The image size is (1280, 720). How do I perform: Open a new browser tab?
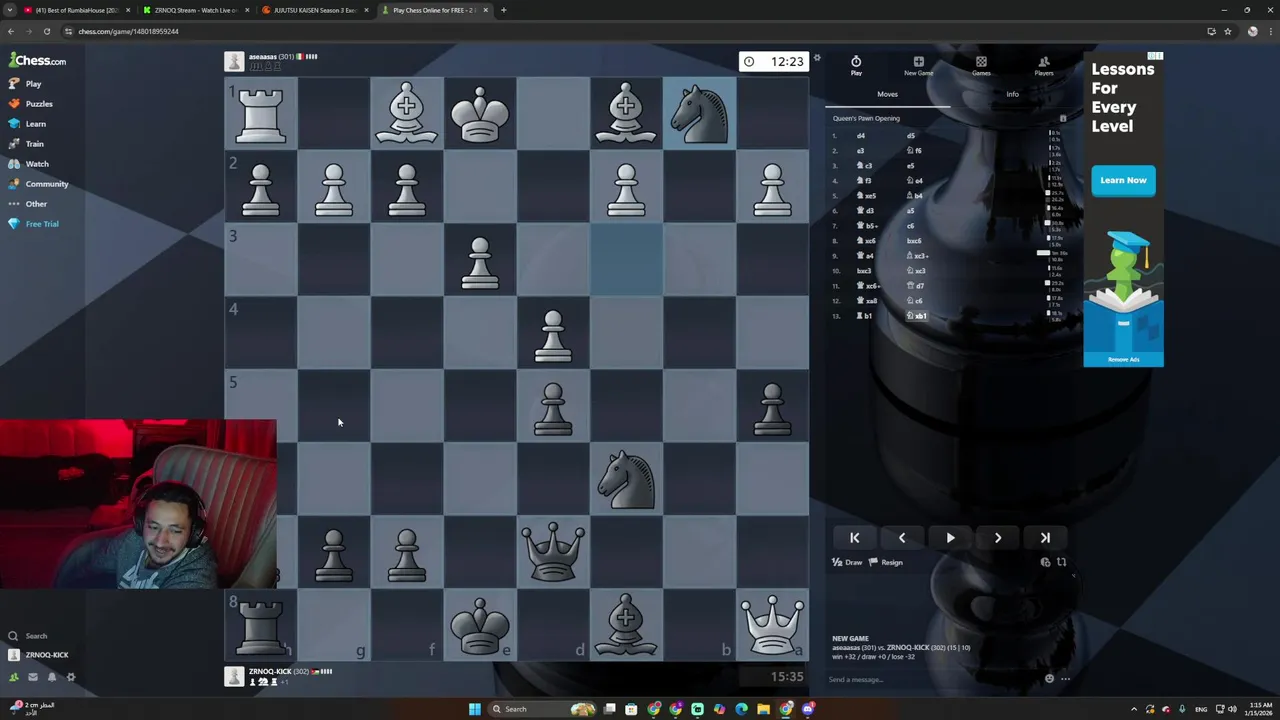coord(503,10)
